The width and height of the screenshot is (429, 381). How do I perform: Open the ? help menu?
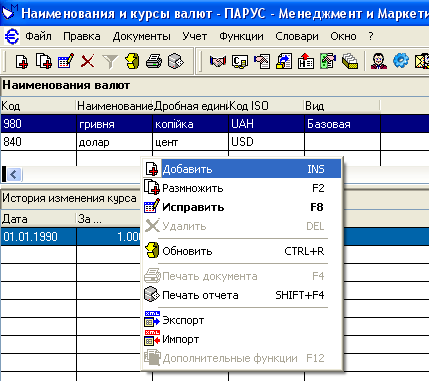371,36
